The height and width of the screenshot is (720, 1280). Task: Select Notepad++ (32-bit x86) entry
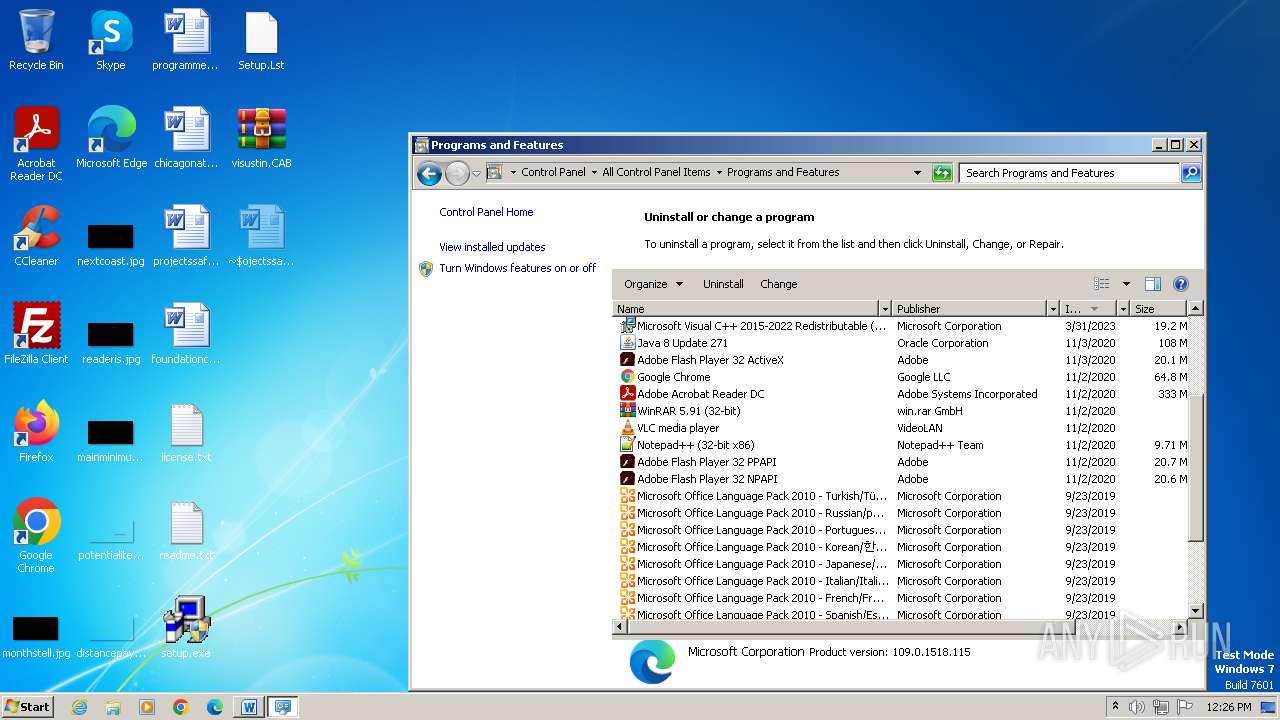pyautogui.click(x=900, y=445)
